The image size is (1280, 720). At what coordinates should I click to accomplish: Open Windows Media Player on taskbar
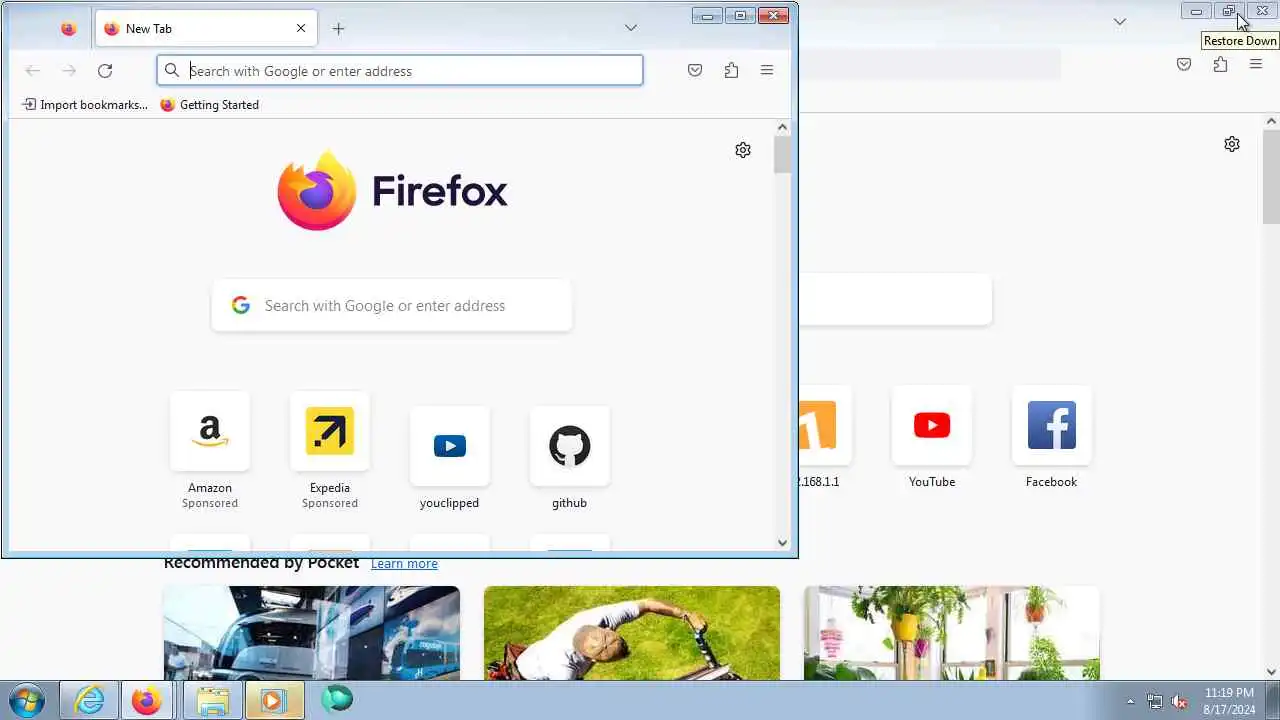[x=273, y=700]
